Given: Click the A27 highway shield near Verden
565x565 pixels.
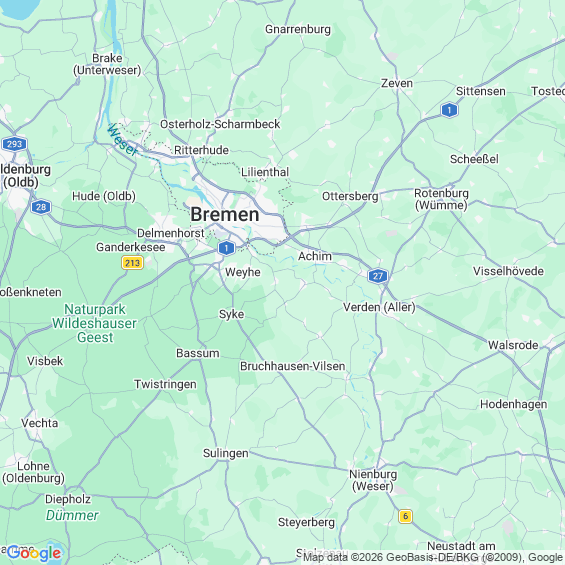Looking at the screenshot, I should 378,276.
